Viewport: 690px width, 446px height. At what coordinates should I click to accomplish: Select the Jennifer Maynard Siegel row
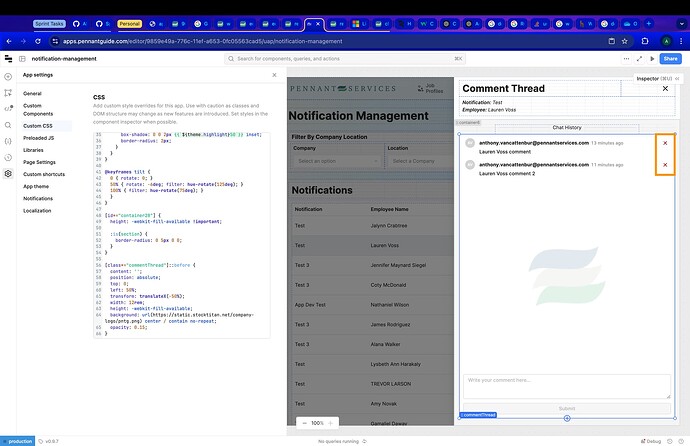372,265
